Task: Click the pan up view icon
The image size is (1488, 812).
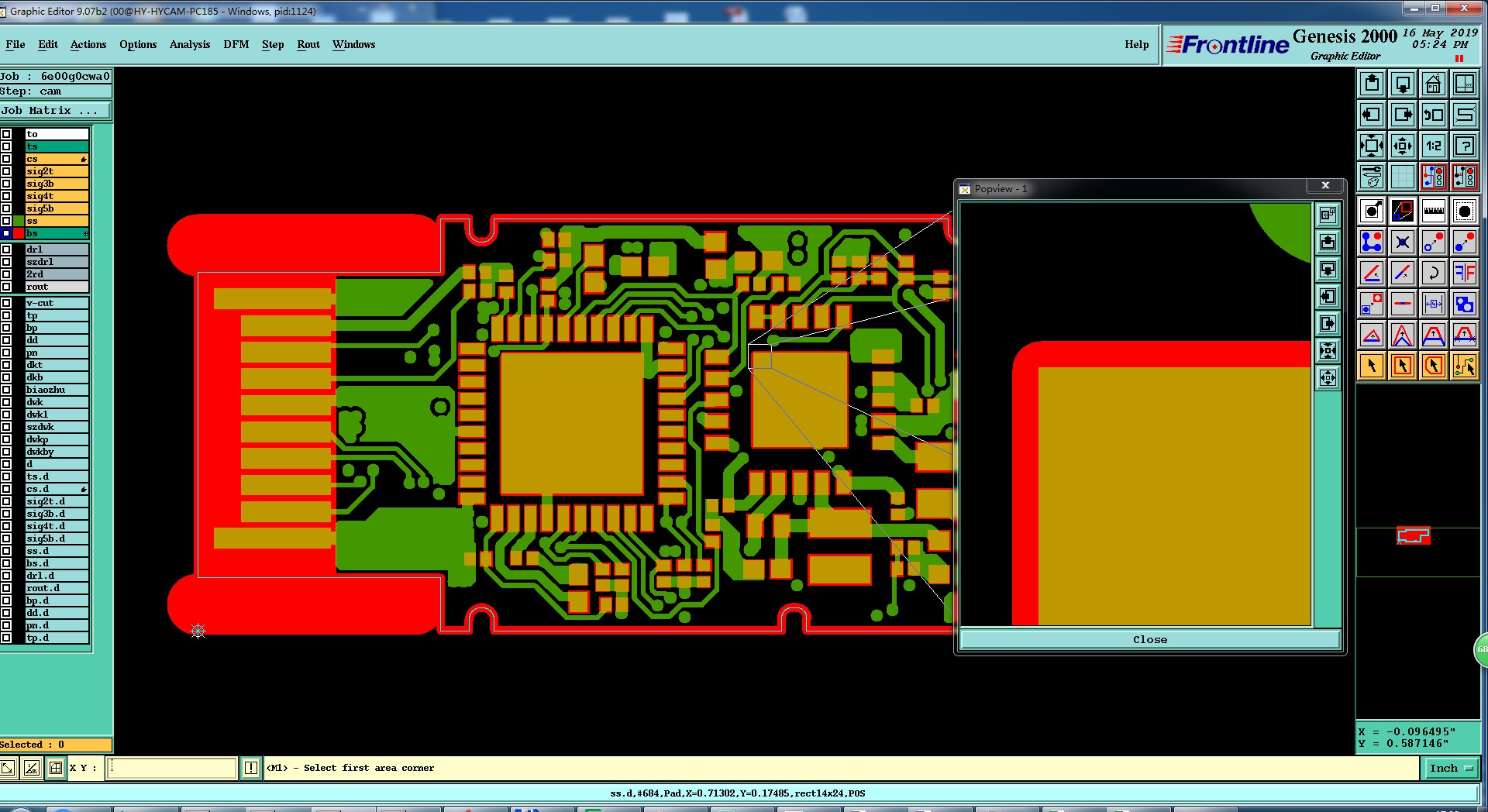Action: [x=1372, y=84]
